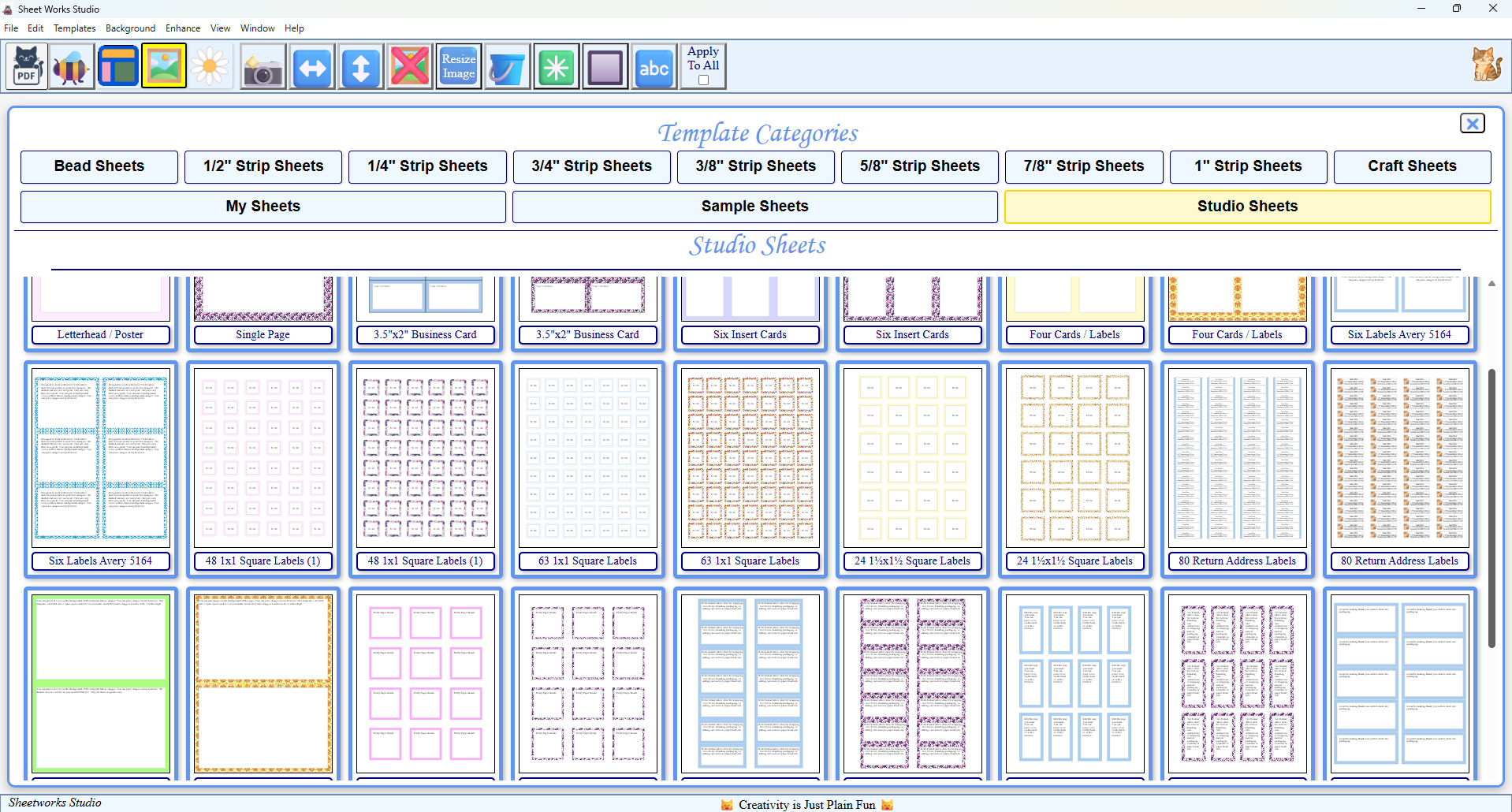Remove the image with the red X tool
The width and height of the screenshot is (1512, 812).
click(409, 66)
